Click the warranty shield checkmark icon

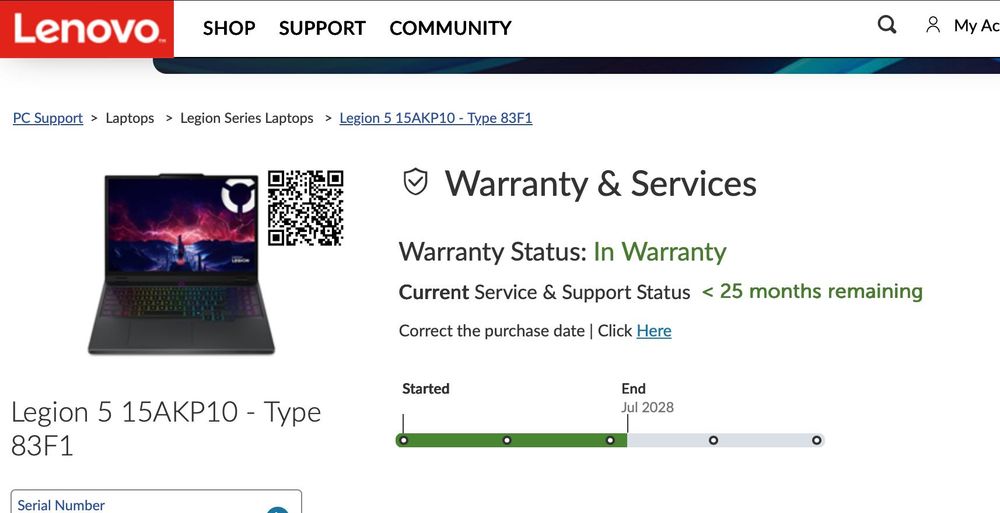tap(415, 182)
